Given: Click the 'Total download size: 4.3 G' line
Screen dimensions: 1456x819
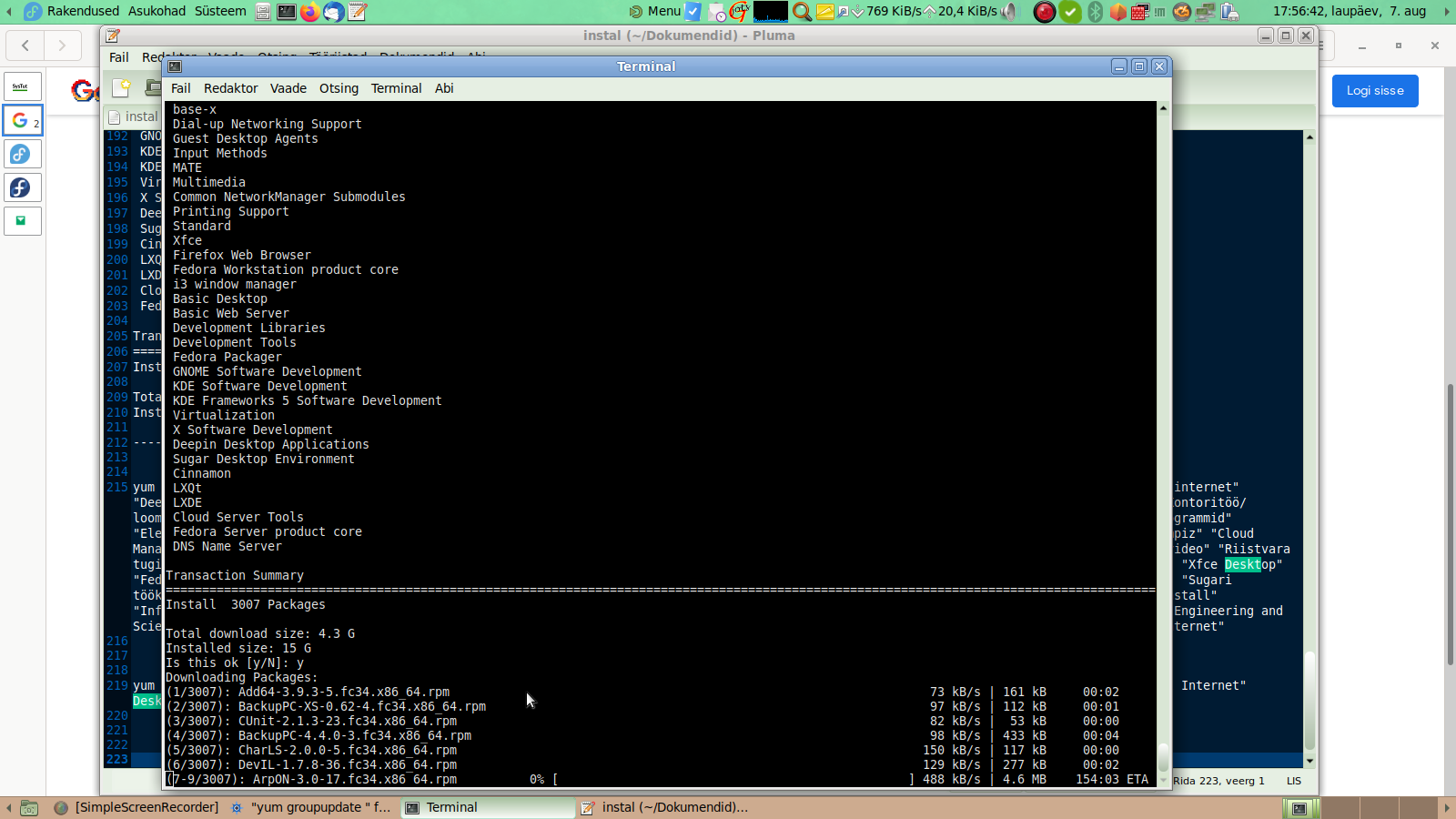Looking at the screenshot, I should (260, 633).
